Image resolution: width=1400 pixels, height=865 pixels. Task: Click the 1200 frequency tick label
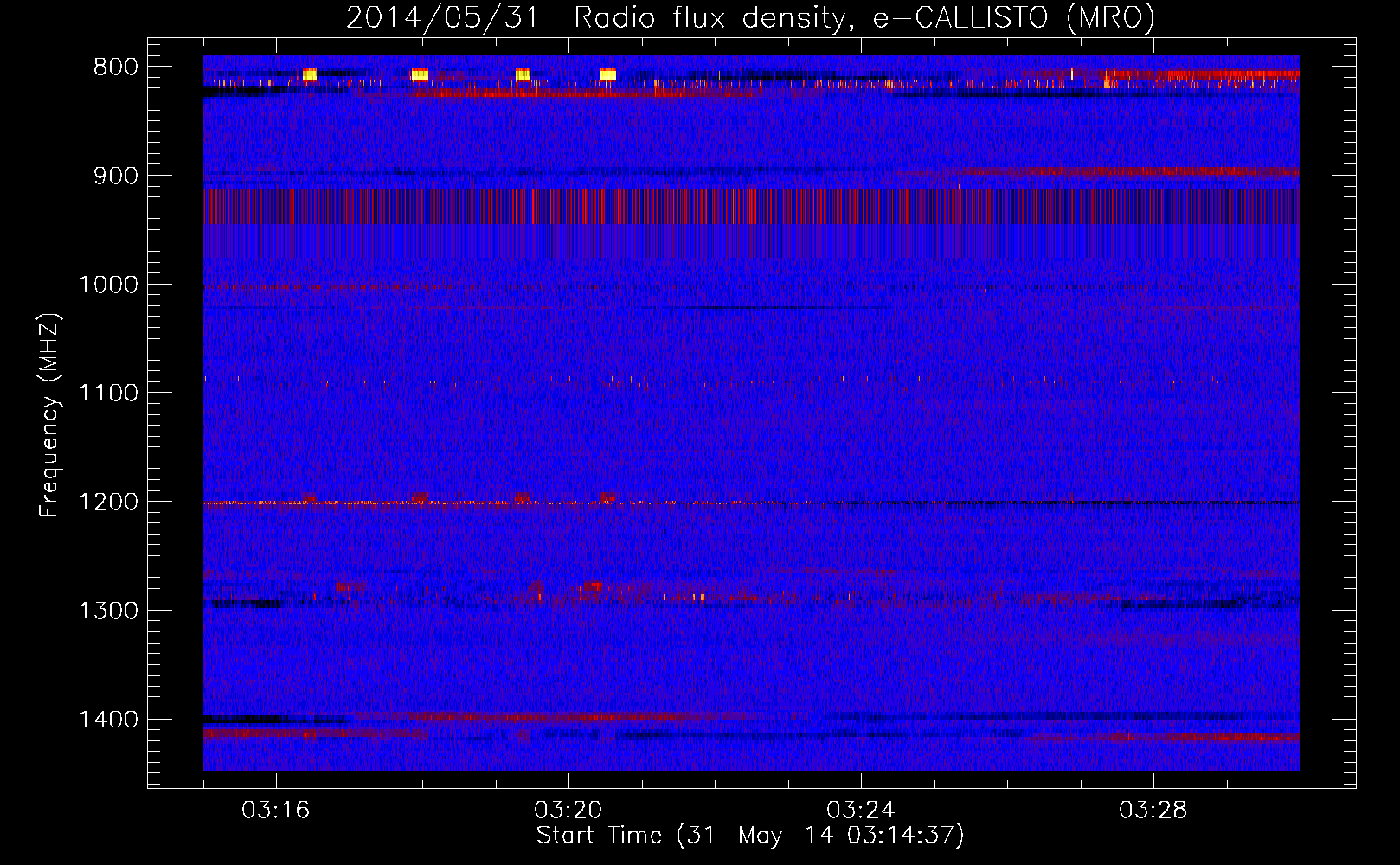[x=108, y=503]
